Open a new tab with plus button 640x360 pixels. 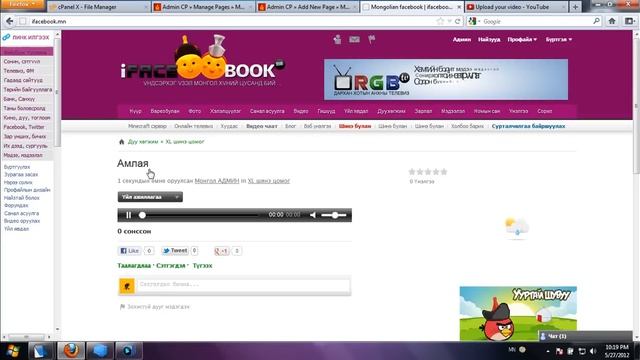click(575, 7)
